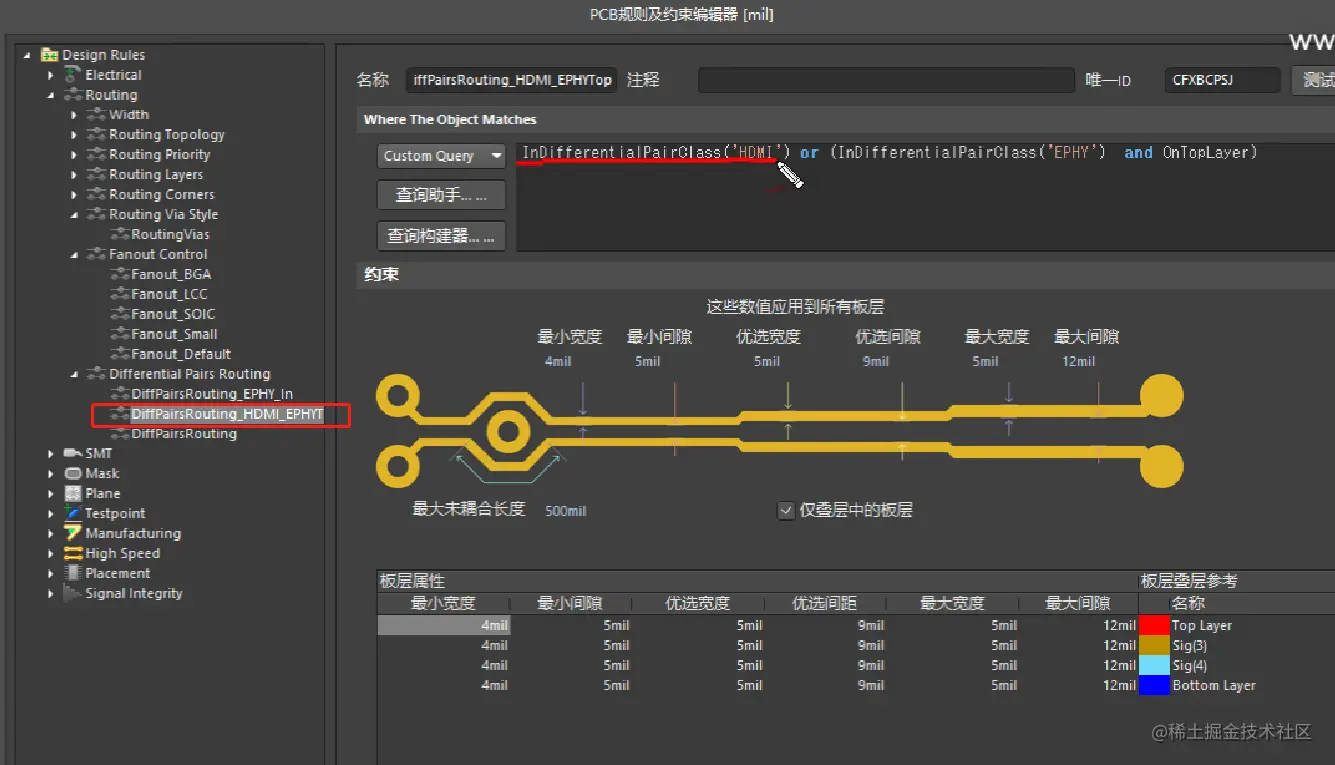1335x765 pixels.
Task: Click the Electrical category icon
Action: (x=73, y=75)
